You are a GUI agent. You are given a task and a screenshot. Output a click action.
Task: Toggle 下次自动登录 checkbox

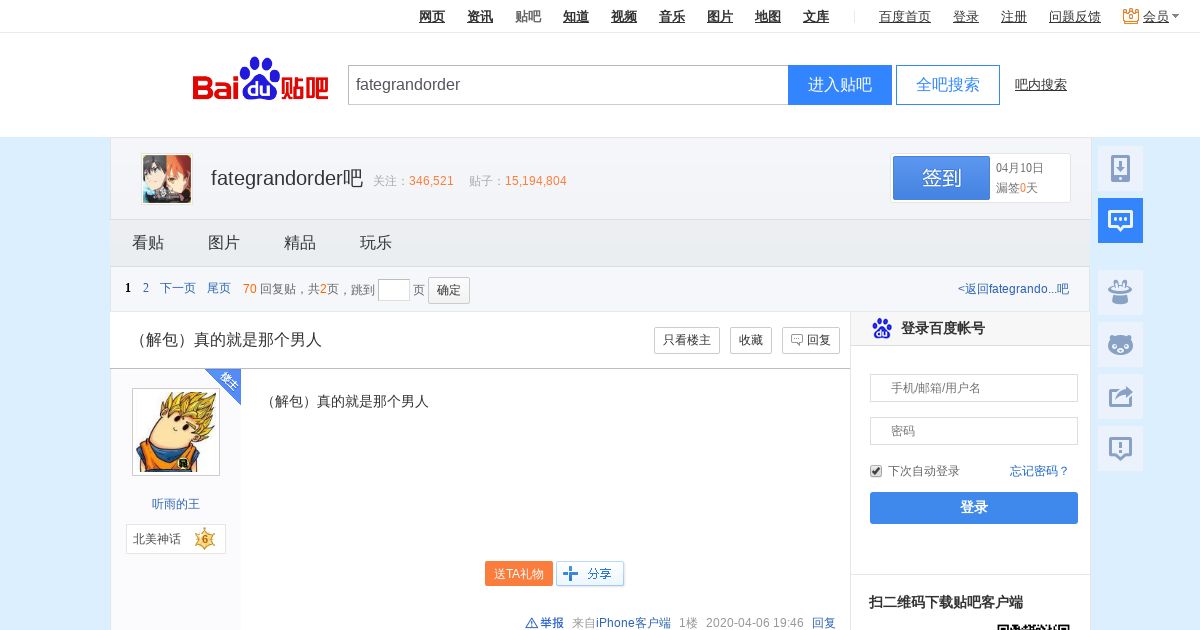tap(876, 471)
